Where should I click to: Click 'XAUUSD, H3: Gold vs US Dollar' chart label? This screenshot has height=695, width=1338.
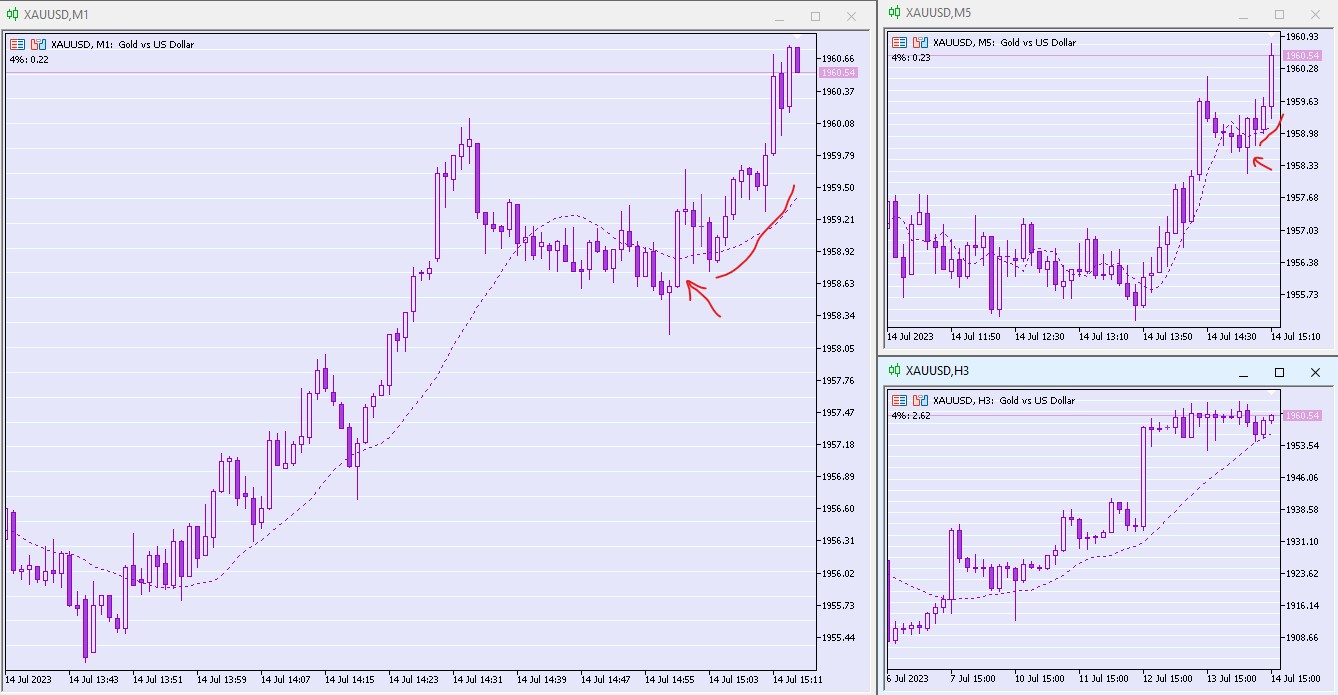pos(1004,400)
